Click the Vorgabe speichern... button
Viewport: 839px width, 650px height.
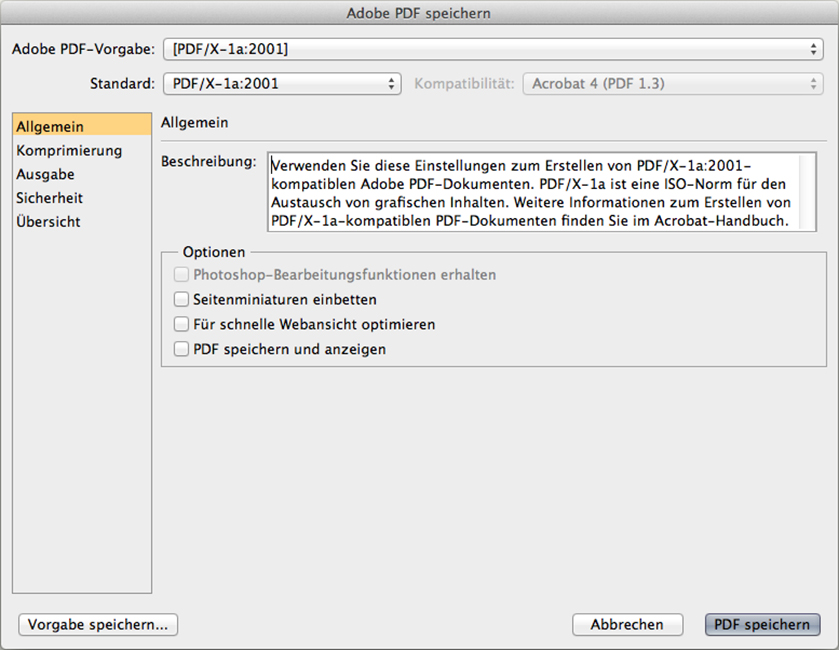click(98, 624)
